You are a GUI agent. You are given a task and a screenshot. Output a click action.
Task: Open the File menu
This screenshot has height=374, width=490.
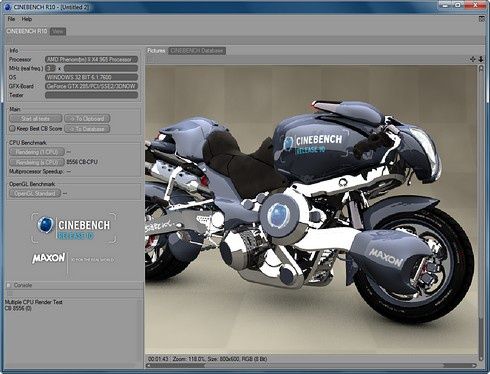[x=11, y=19]
